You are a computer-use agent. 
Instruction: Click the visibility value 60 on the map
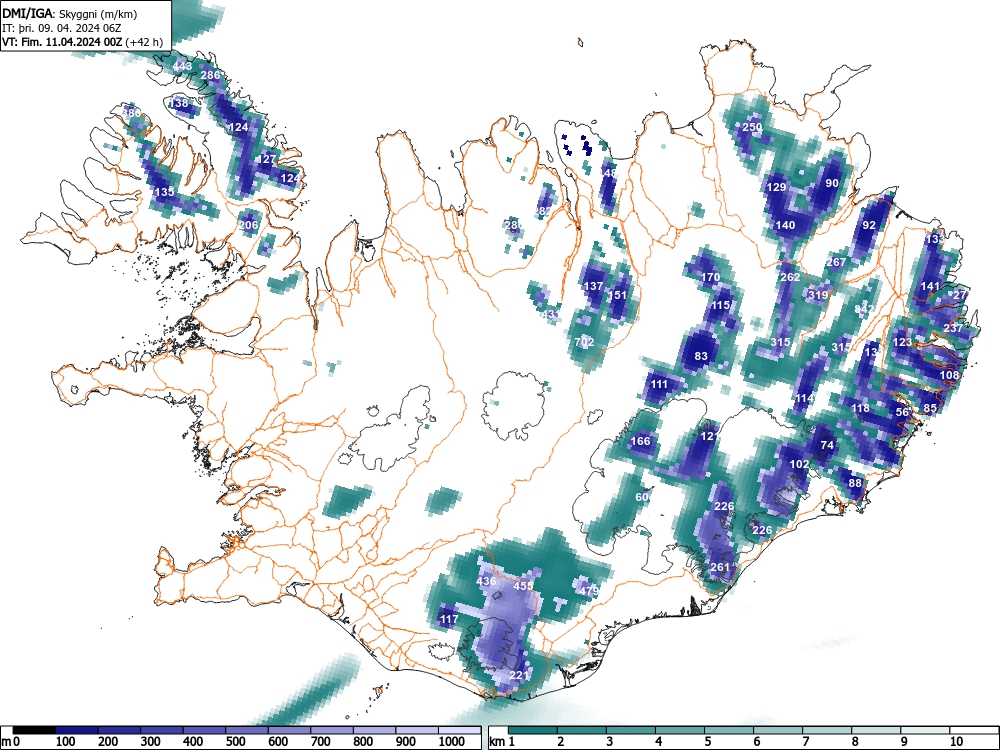[x=642, y=497]
